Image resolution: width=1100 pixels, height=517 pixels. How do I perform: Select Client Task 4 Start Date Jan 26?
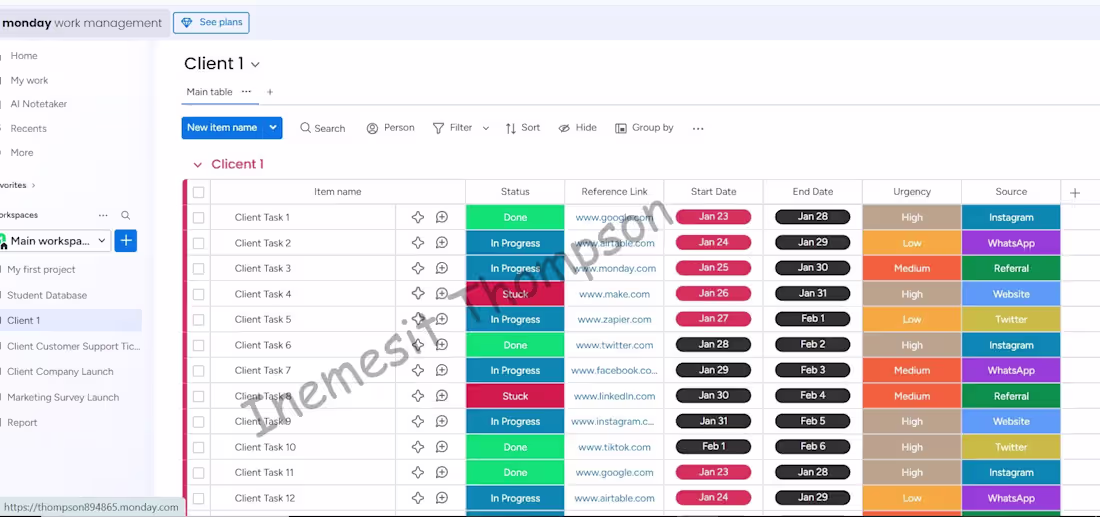point(713,293)
